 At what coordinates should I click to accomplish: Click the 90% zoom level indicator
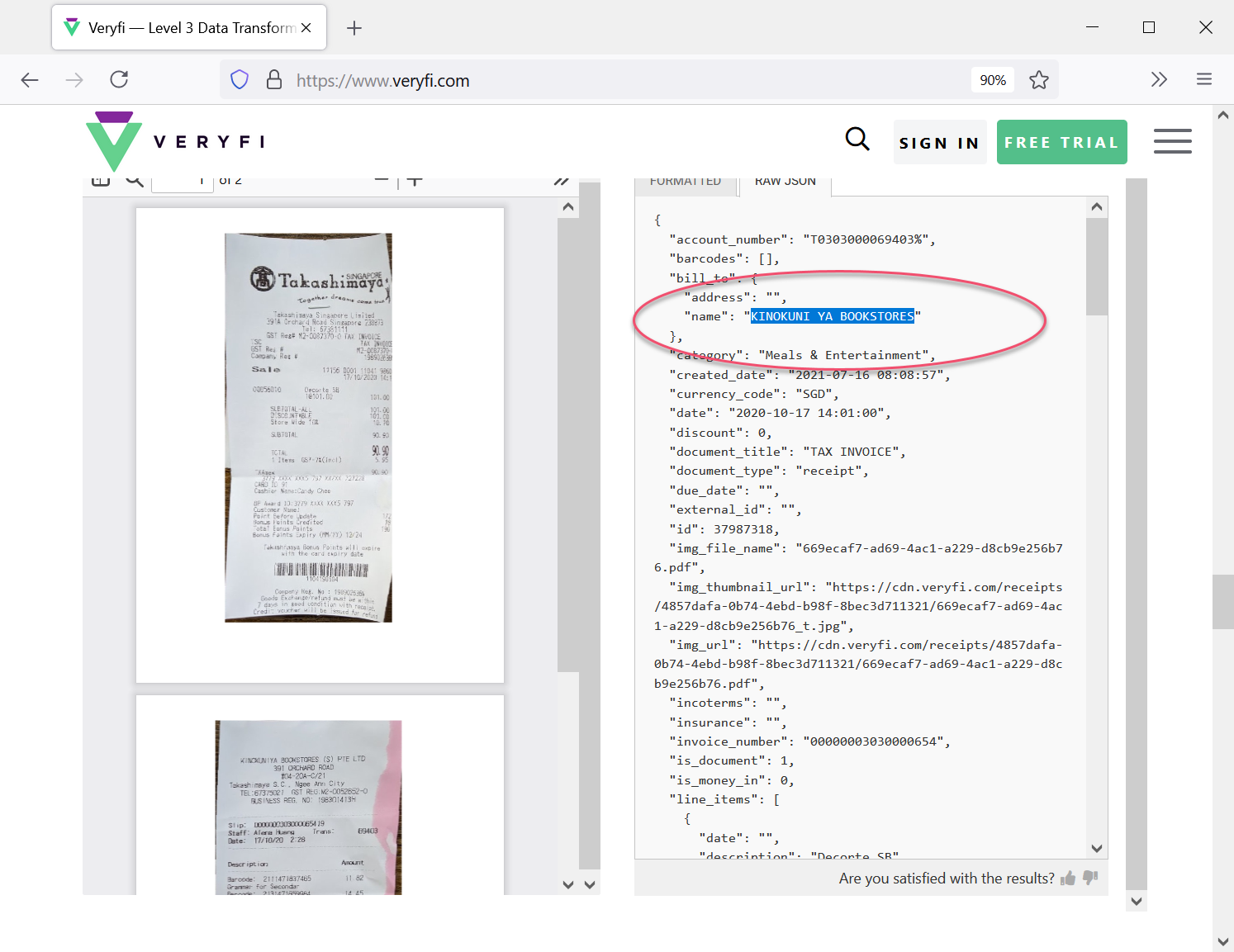pos(992,80)
